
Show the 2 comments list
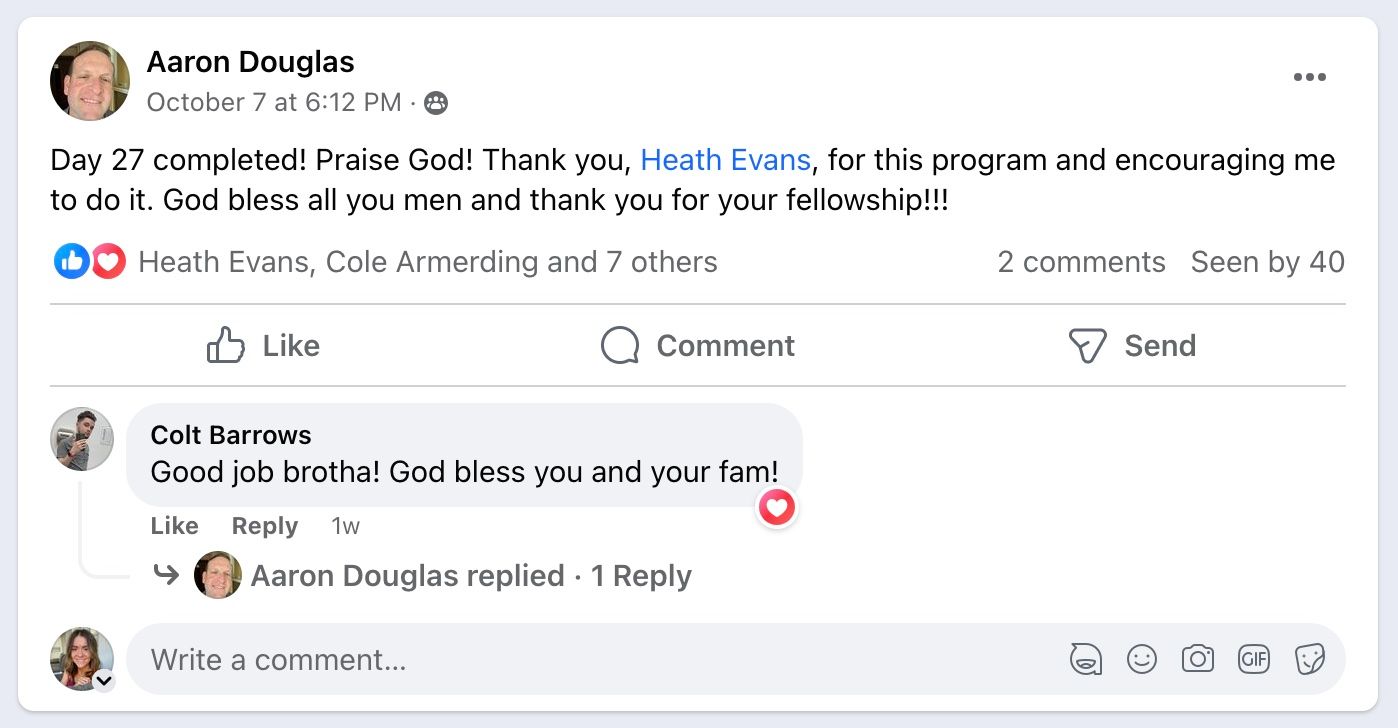click(x=1080, y=262)
